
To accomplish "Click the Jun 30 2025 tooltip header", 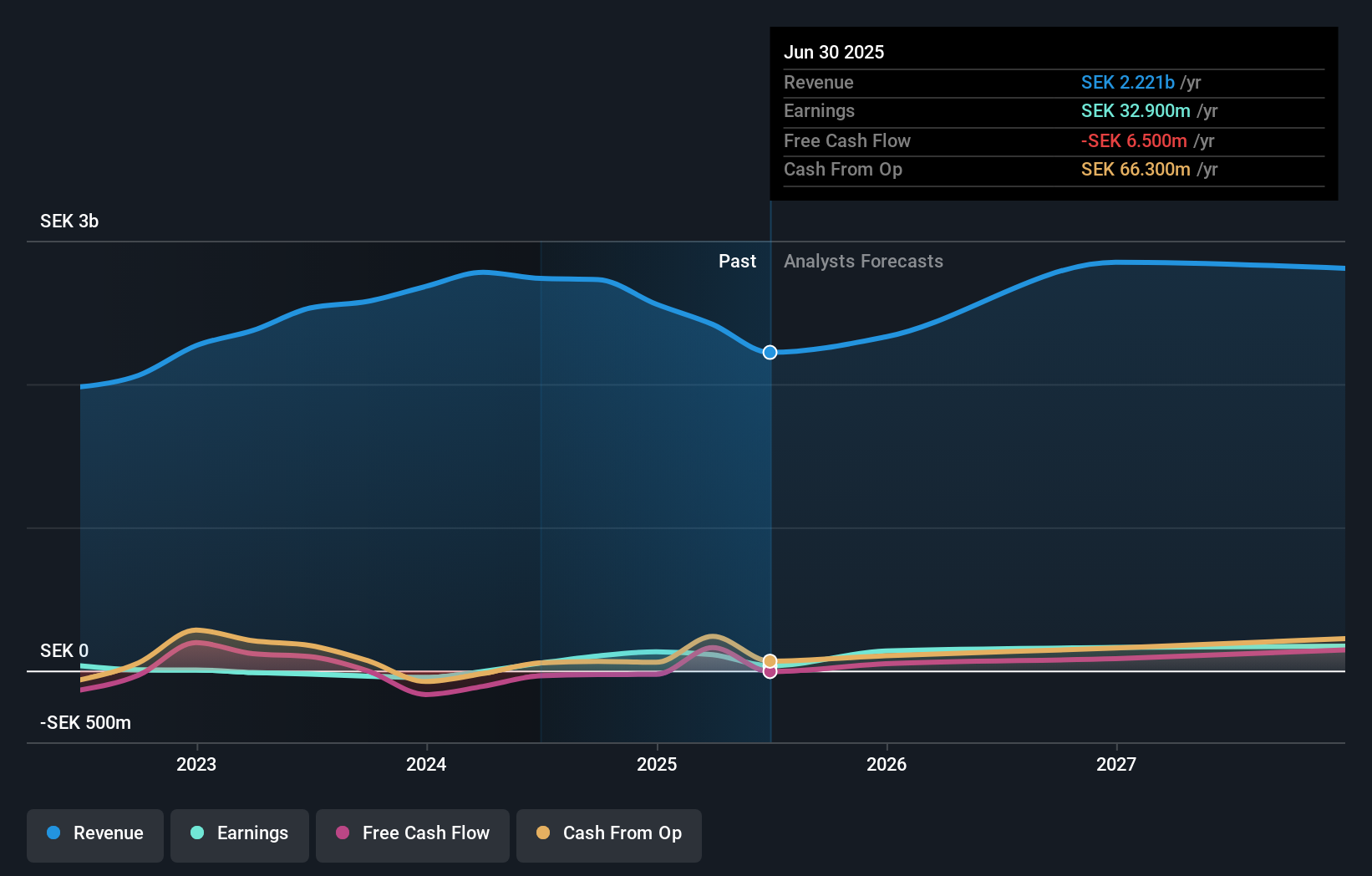I will (834, 52).
